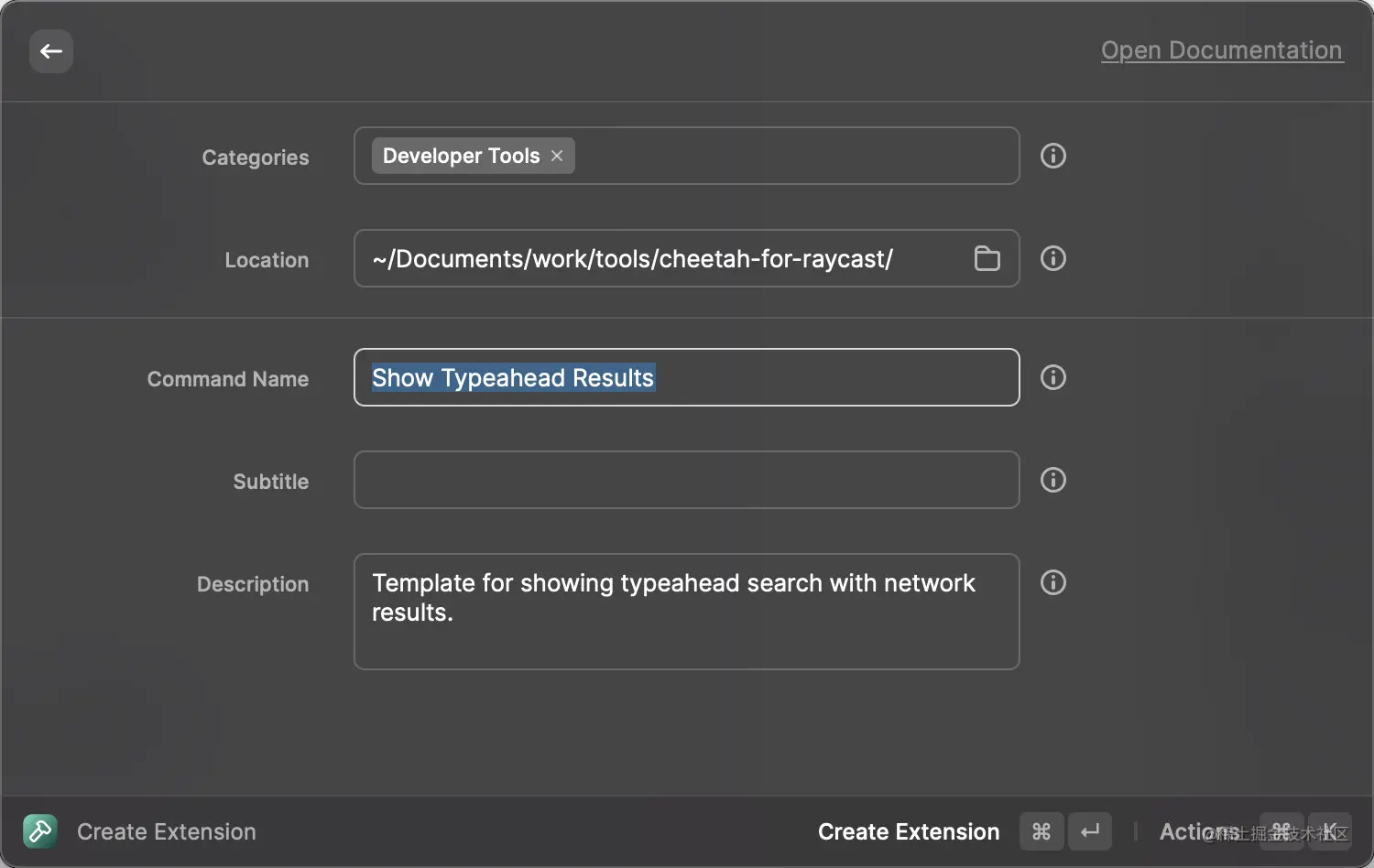The image size is (1374, 868).
Task: Click the Command key shortcut icon
Action: [1041, 831]
